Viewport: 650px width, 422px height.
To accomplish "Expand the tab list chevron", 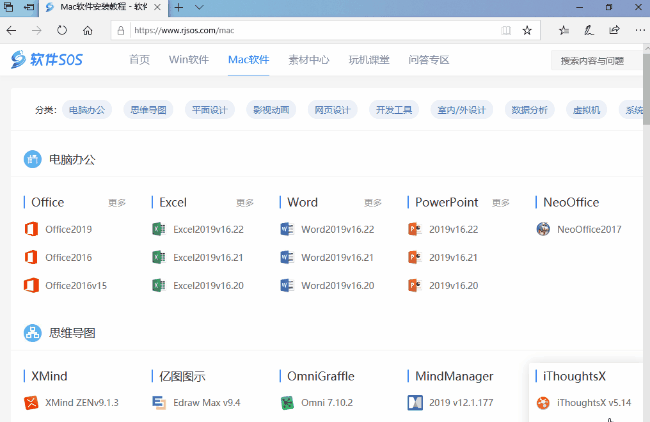I will 199,7.
